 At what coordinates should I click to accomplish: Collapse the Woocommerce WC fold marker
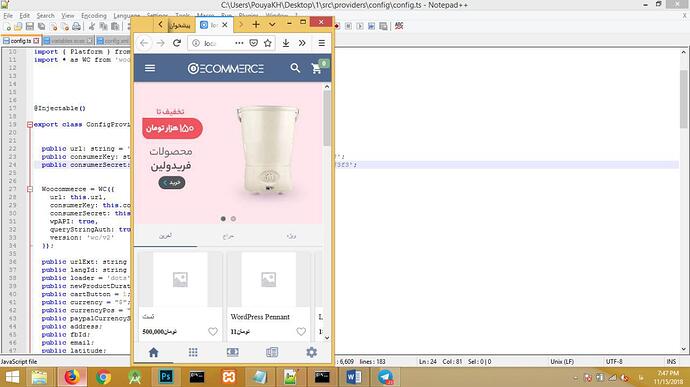pos(30,189)
